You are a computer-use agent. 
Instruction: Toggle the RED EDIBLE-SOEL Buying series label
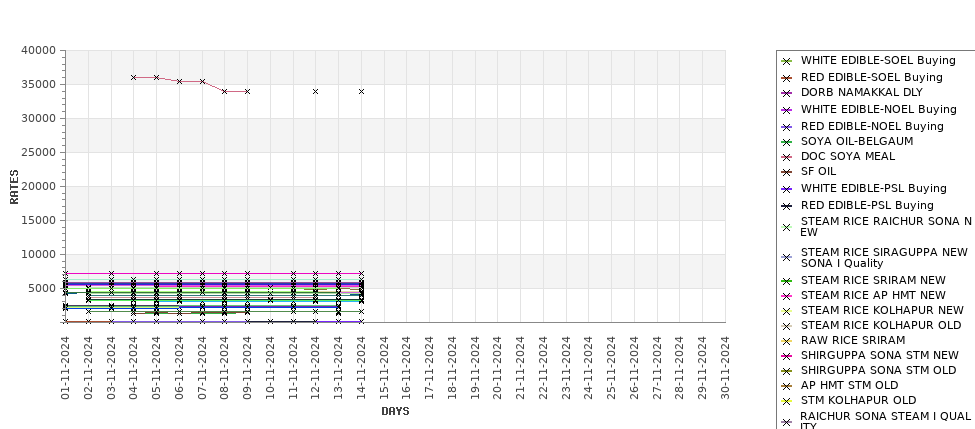(871, 77)
